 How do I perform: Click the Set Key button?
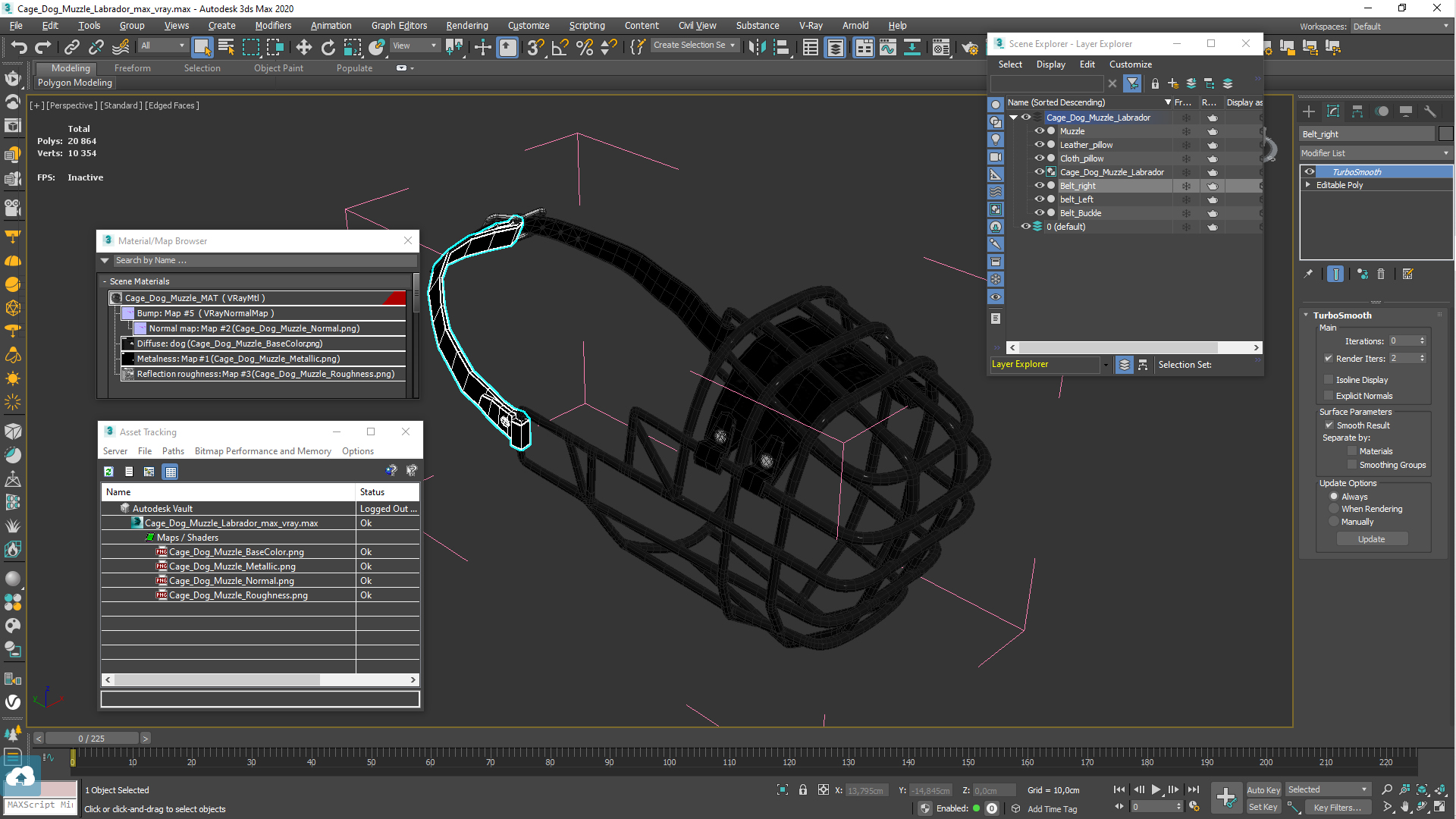[x=1263, y=807]
